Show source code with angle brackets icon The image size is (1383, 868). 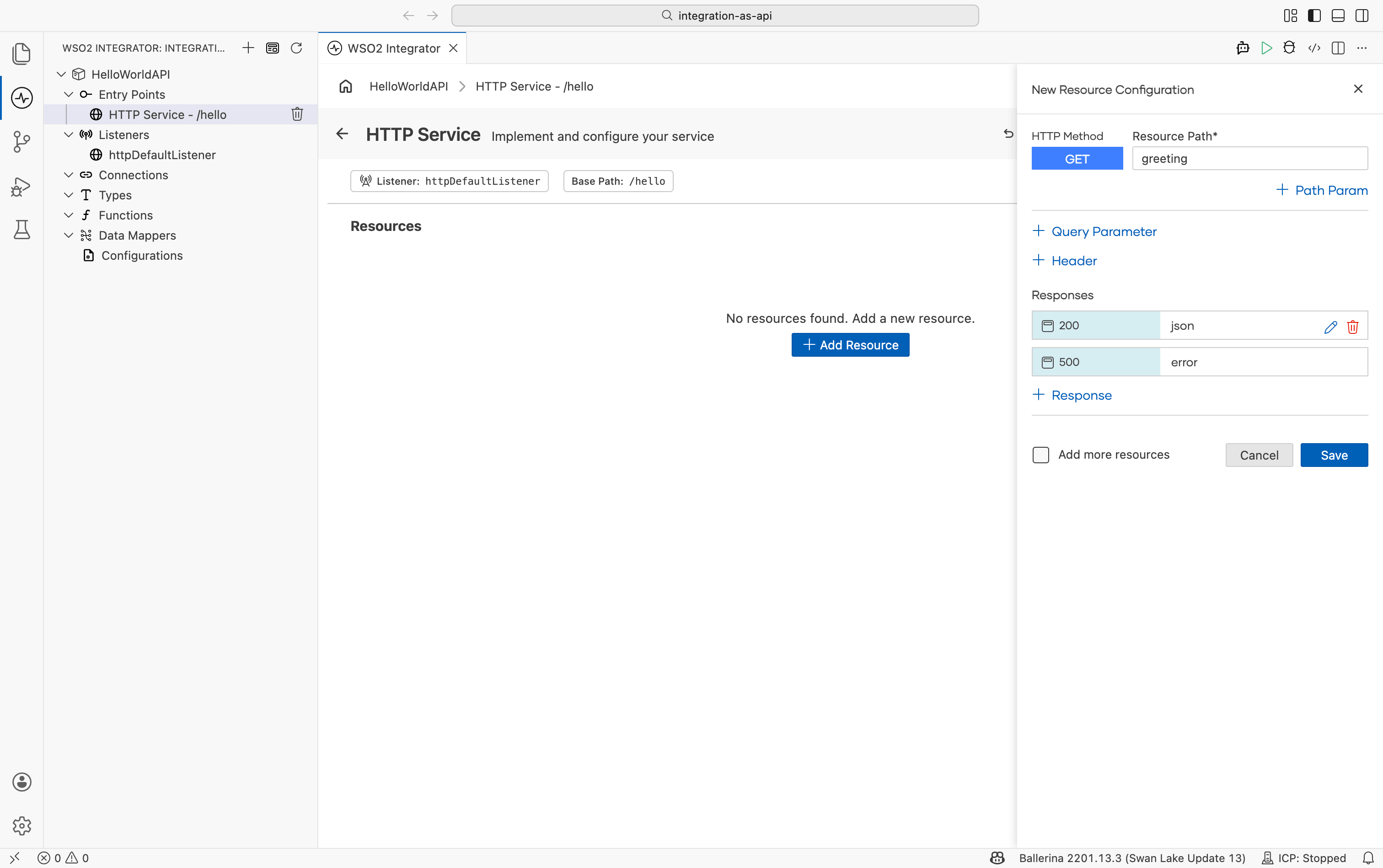click(x=1314, y=48)
